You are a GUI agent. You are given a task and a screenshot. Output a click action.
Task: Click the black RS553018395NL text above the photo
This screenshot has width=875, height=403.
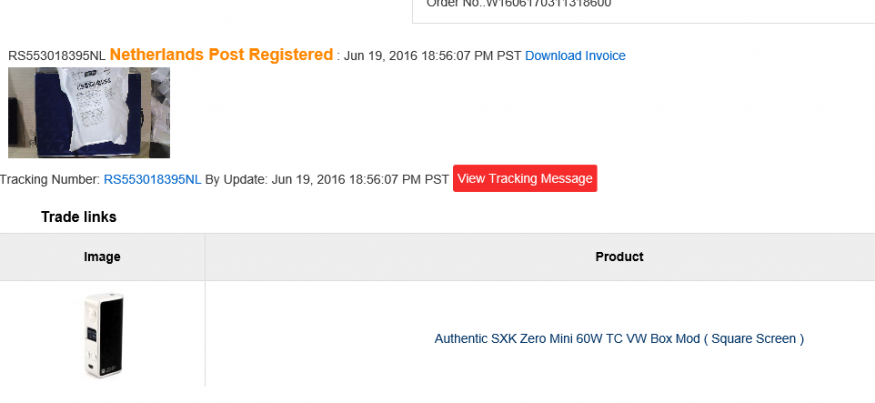tap(56, 55)
